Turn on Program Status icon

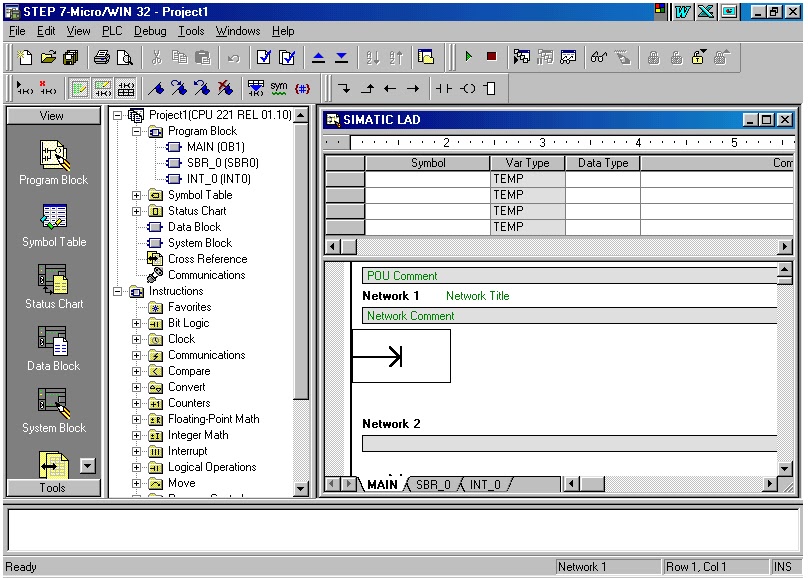(x=521, y=57)
